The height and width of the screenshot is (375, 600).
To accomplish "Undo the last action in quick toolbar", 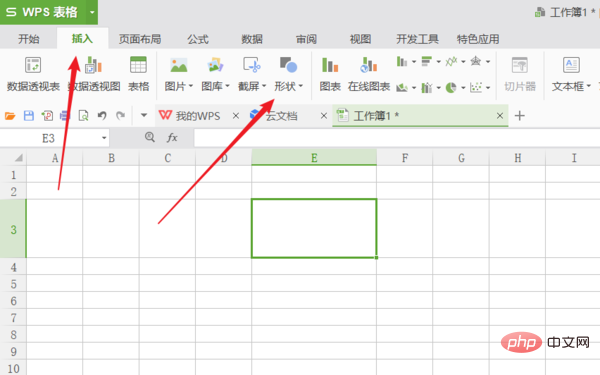I will tap(102, 116).
